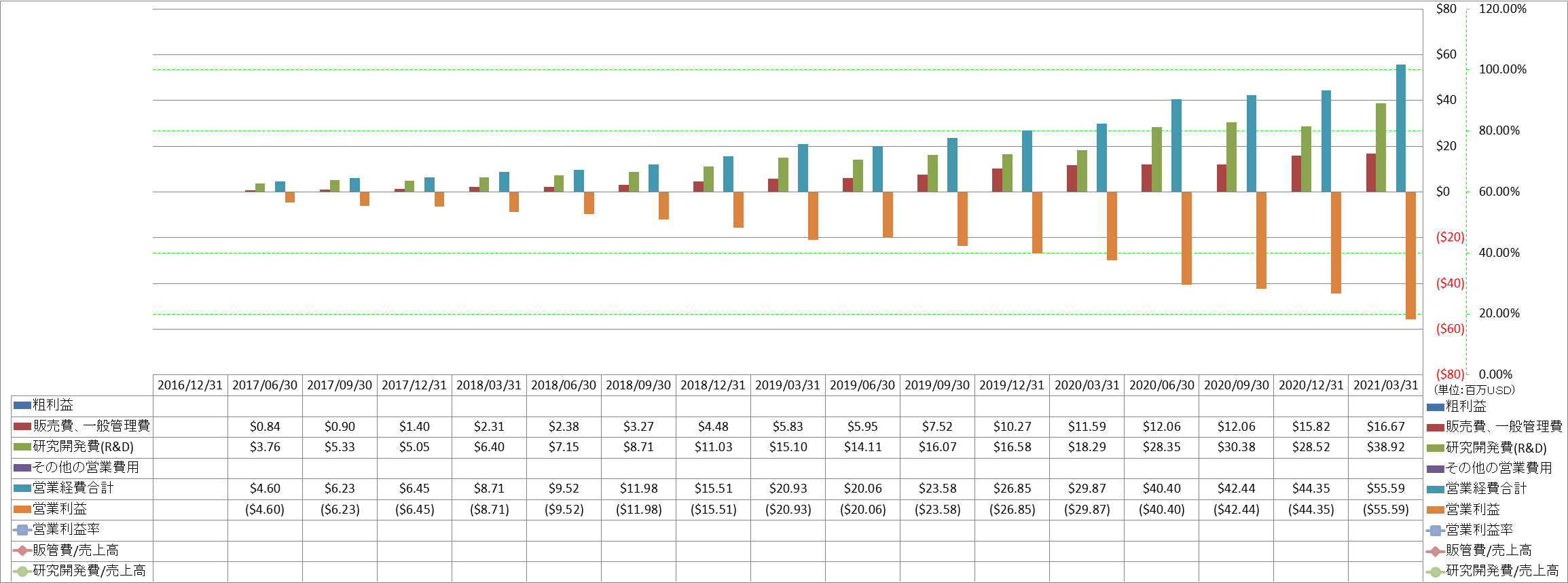Select 営業利益率 entry in right-side legend

tap(1470, 530)
